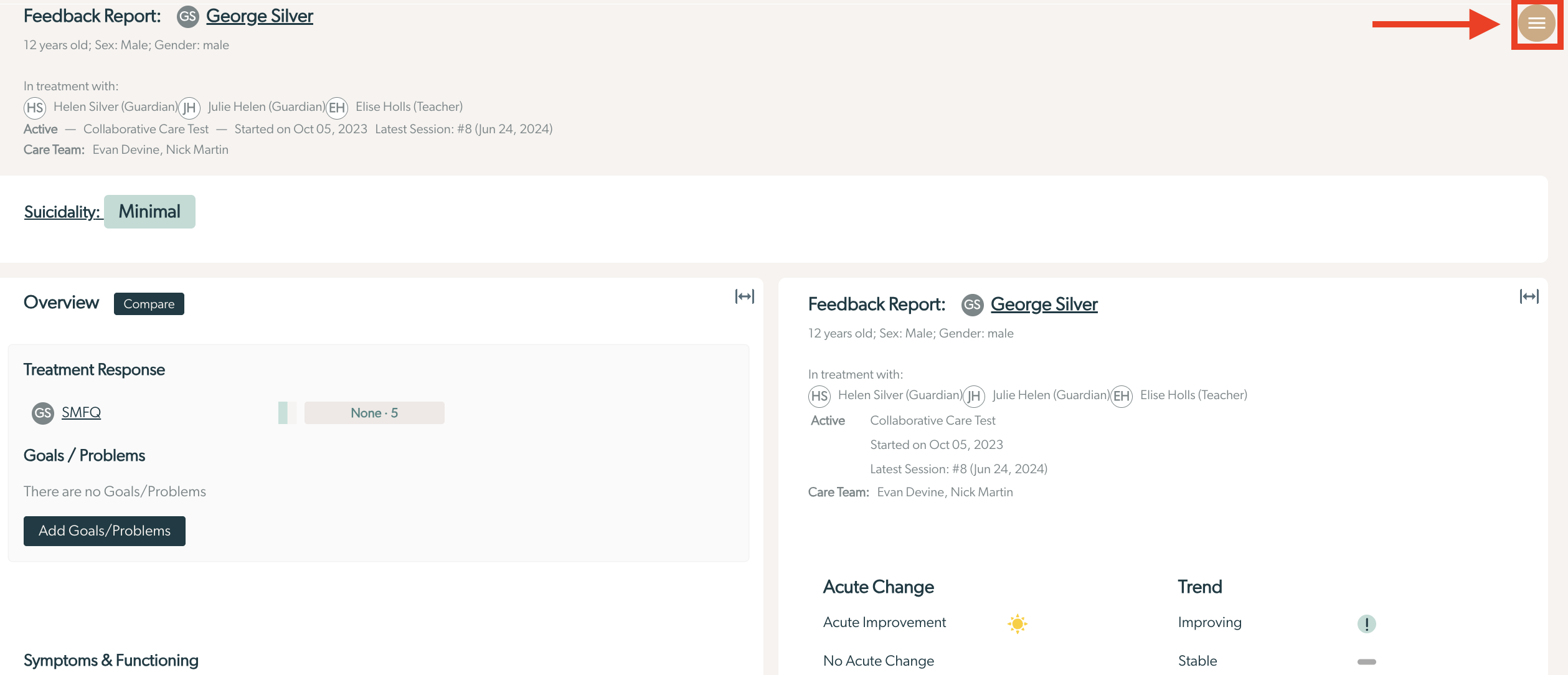Viewport: 1568px width, 675px height.
Task: Click the dash icon beside Stable
Action: (1366, 661)
